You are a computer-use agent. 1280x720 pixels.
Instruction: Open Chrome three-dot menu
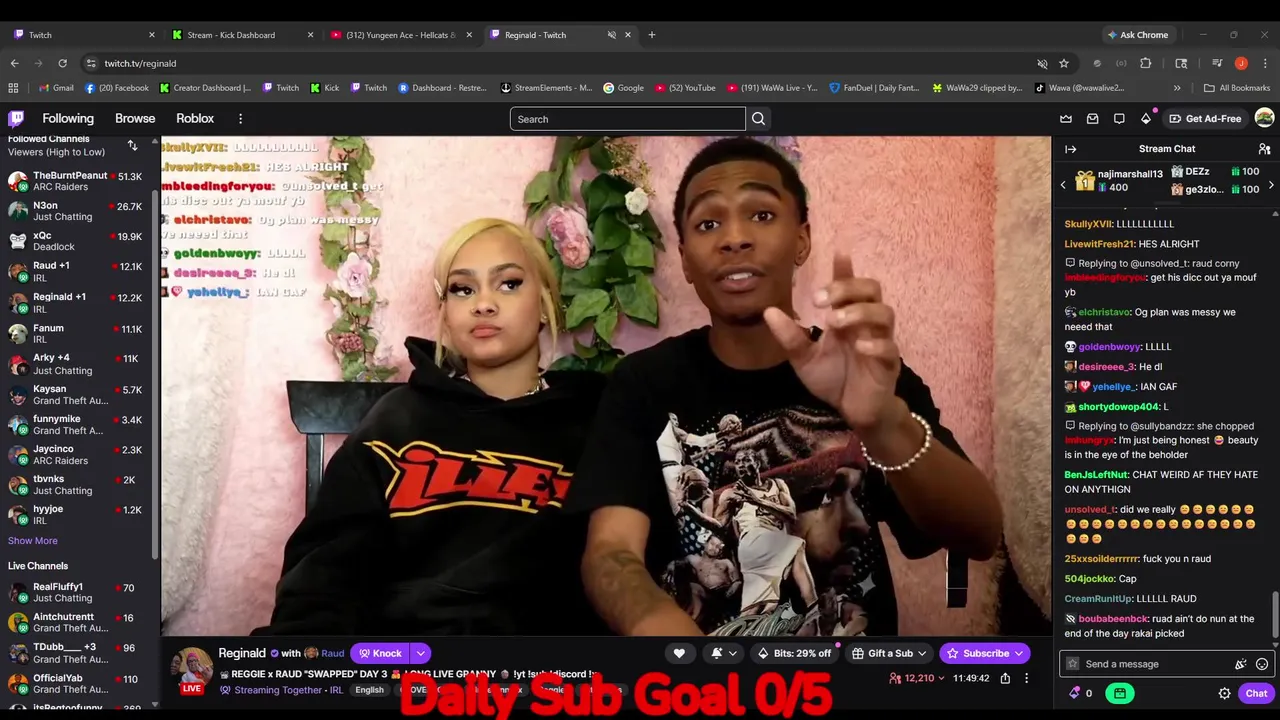[1265, 63]
